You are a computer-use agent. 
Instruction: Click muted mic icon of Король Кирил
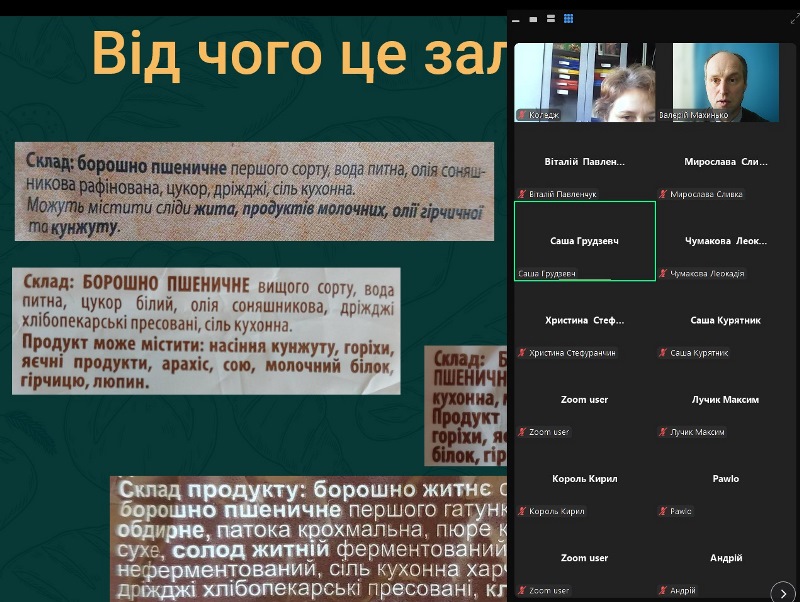pos(521,511)
